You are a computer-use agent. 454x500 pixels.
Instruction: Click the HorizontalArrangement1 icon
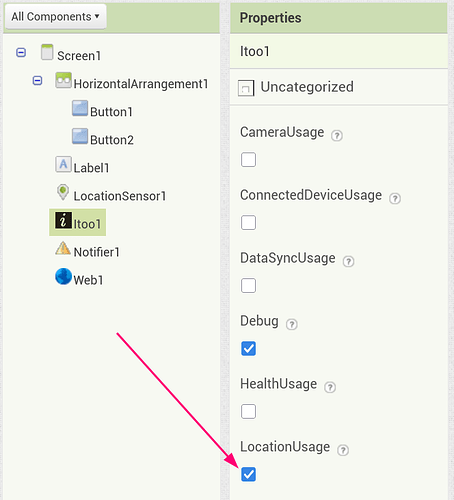pos(63,80)
